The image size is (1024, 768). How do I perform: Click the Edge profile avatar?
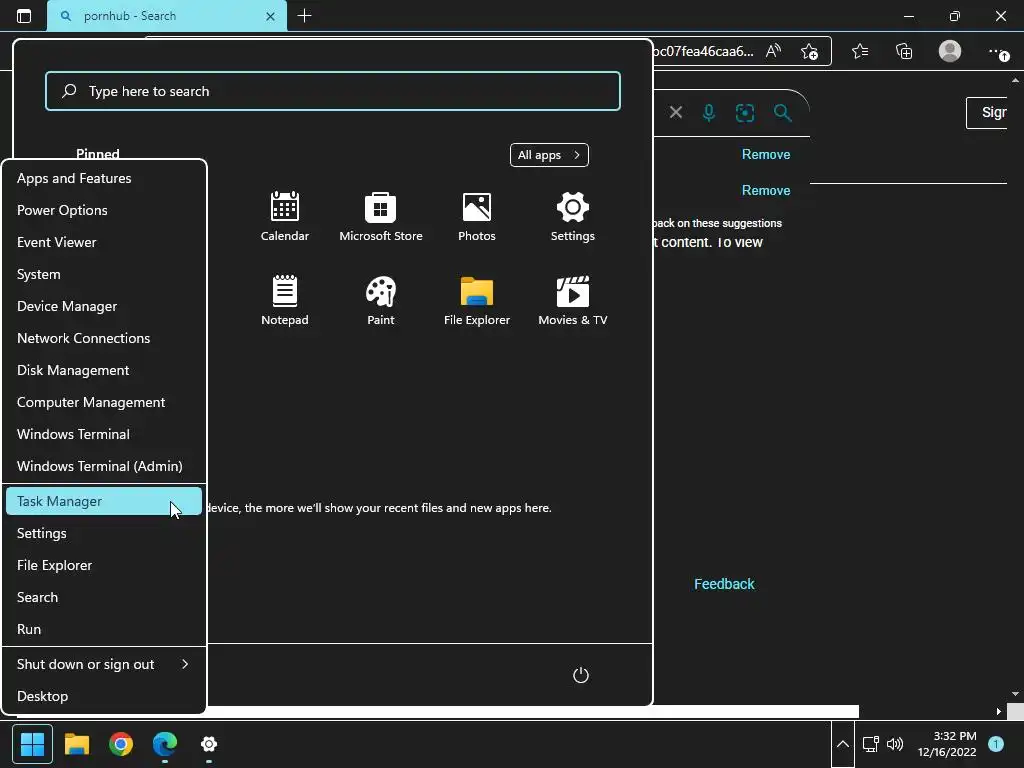[x=950, y=51]
